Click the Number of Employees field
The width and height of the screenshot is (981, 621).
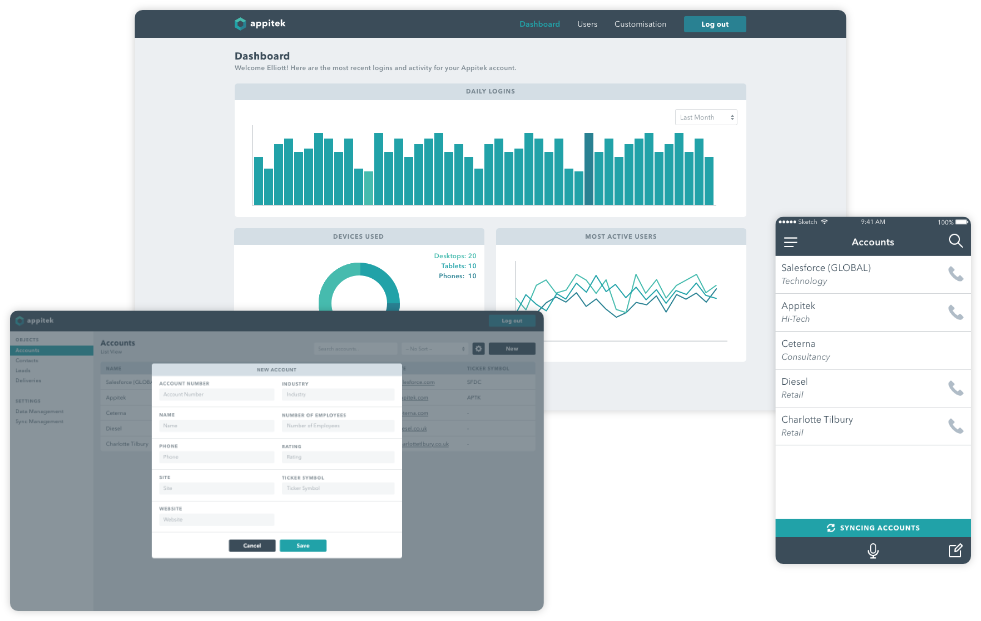click(338, 426)
